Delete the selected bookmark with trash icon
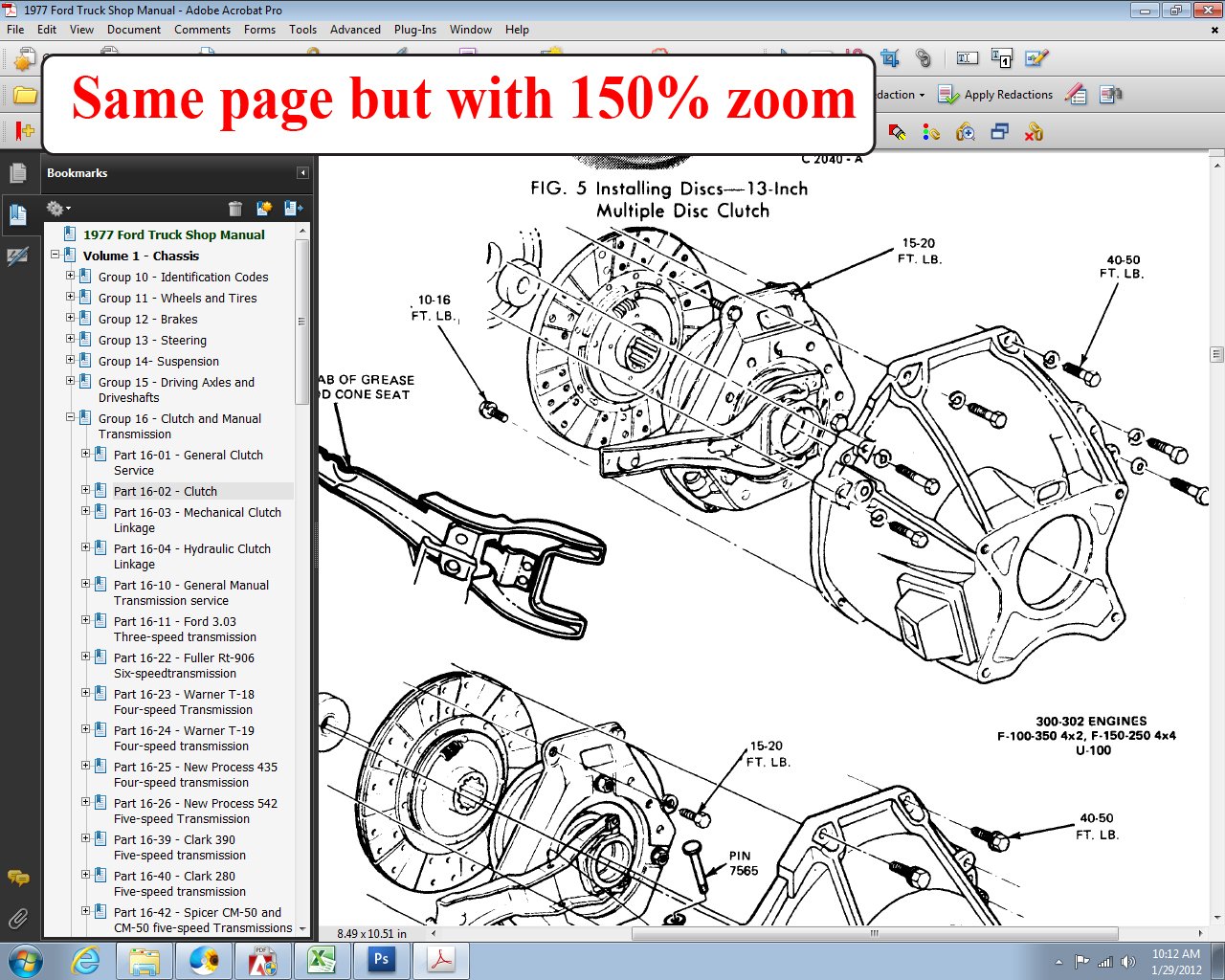1225x980 pixels. click(235, 208)
